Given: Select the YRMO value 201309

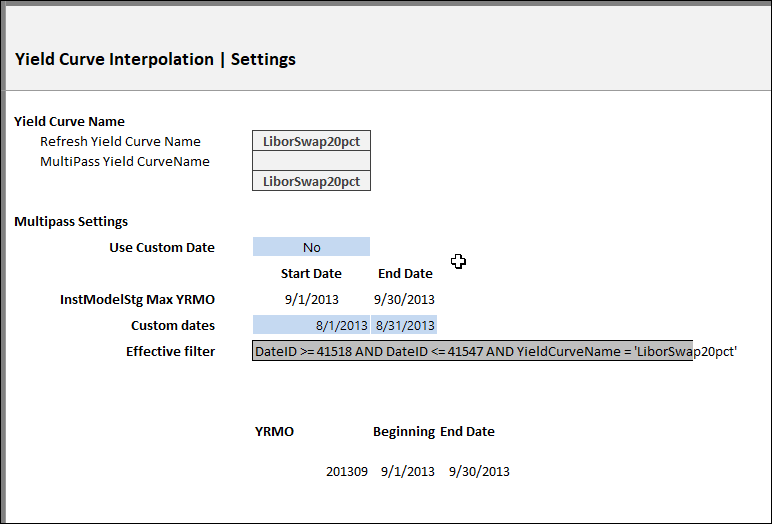Looking at the screenshot, I should click(347, 471).
